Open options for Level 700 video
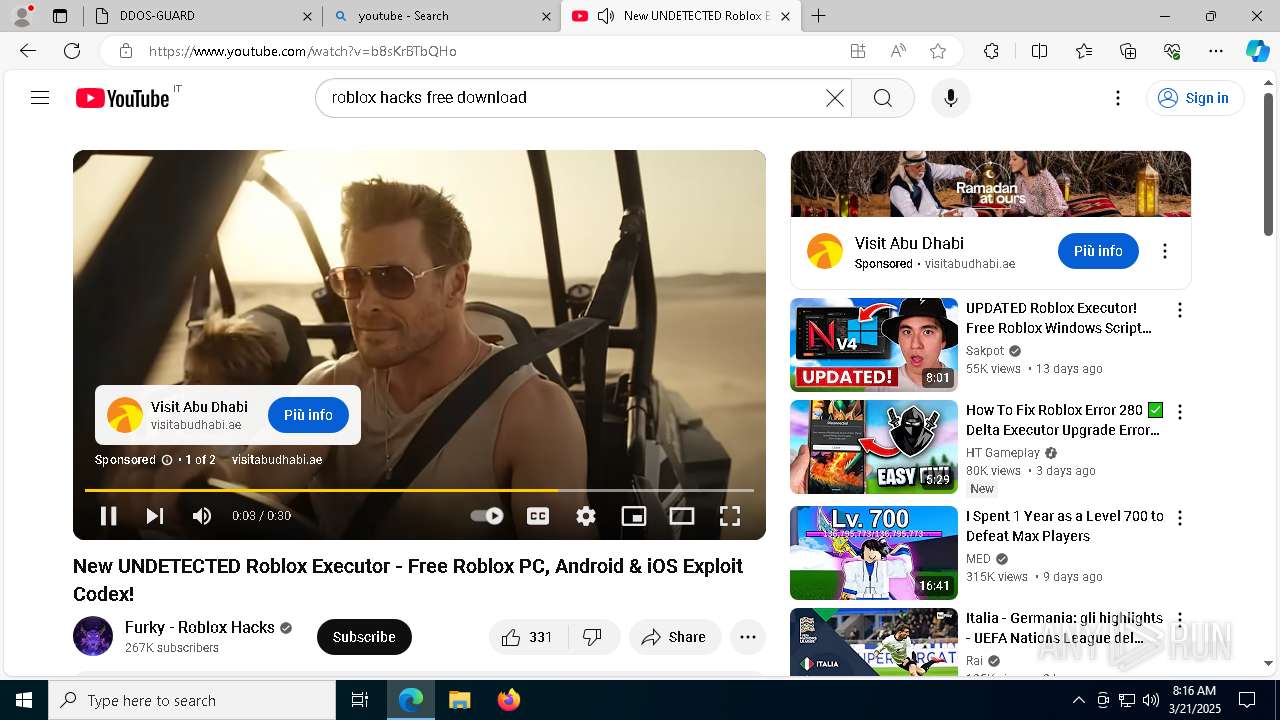The image size is (1280, 720). tap(1179, 518)
